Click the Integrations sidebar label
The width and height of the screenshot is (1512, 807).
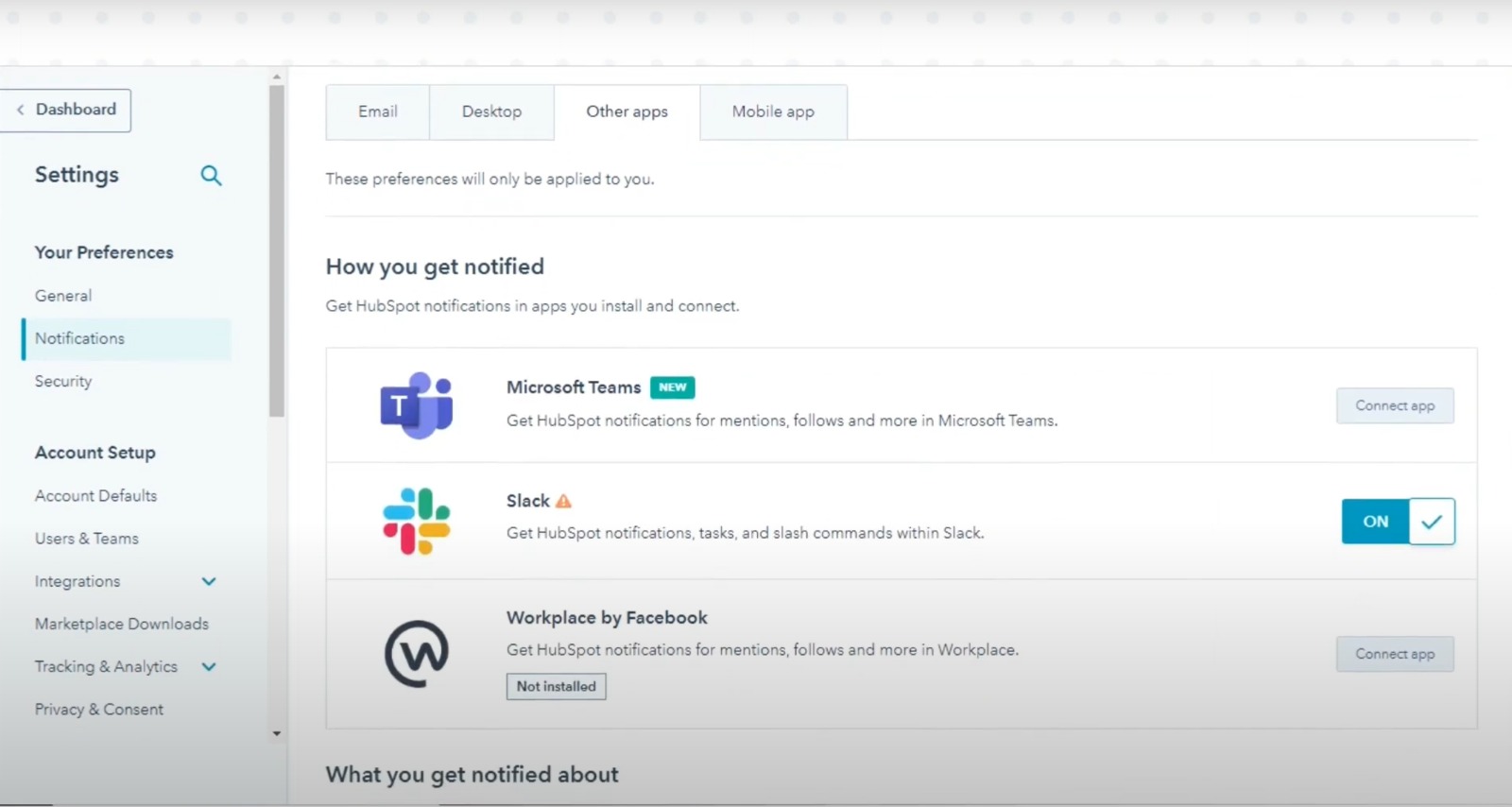[x=77, y=581]
